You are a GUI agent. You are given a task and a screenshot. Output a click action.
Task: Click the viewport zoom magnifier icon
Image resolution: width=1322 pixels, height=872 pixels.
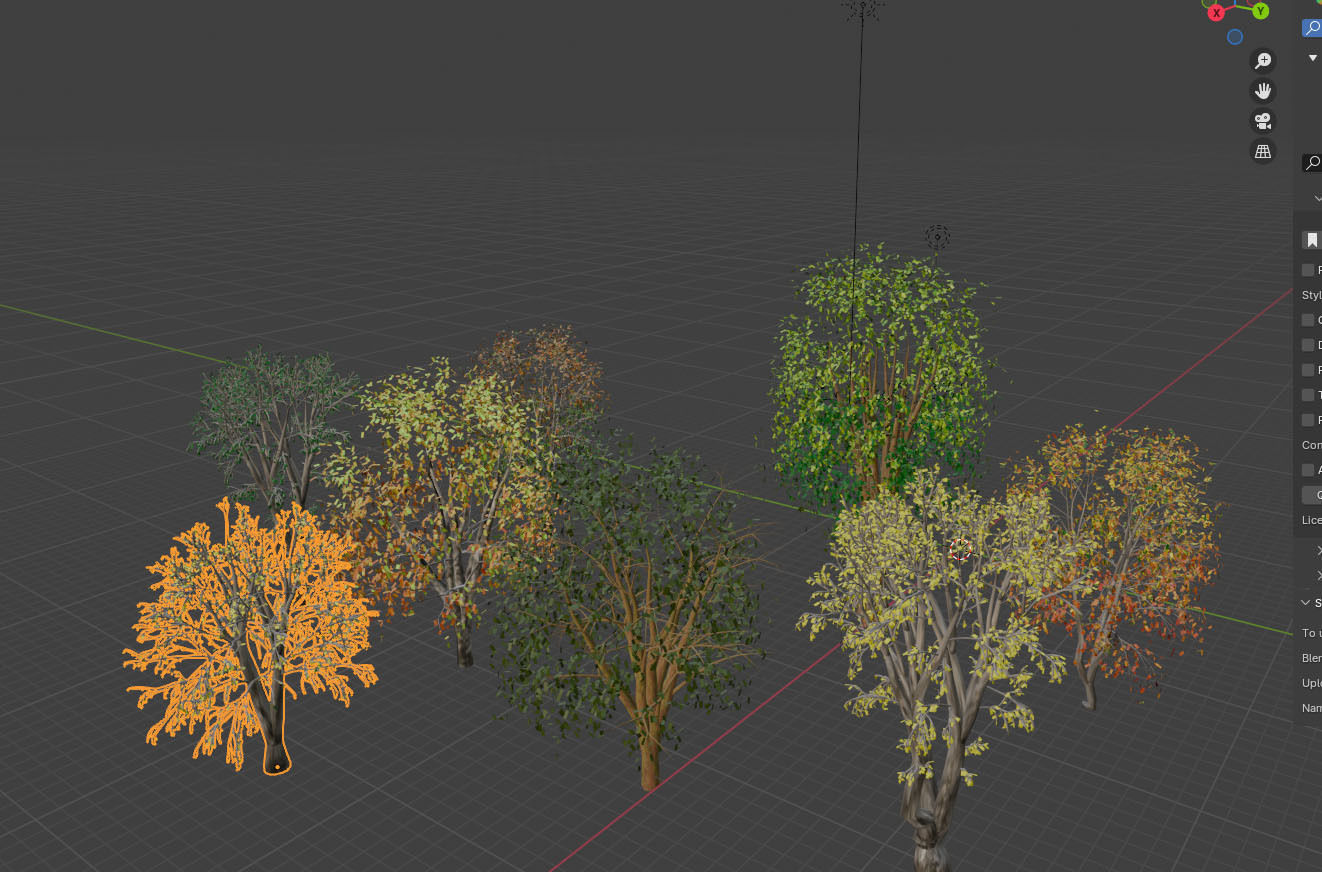(1263, 61)
